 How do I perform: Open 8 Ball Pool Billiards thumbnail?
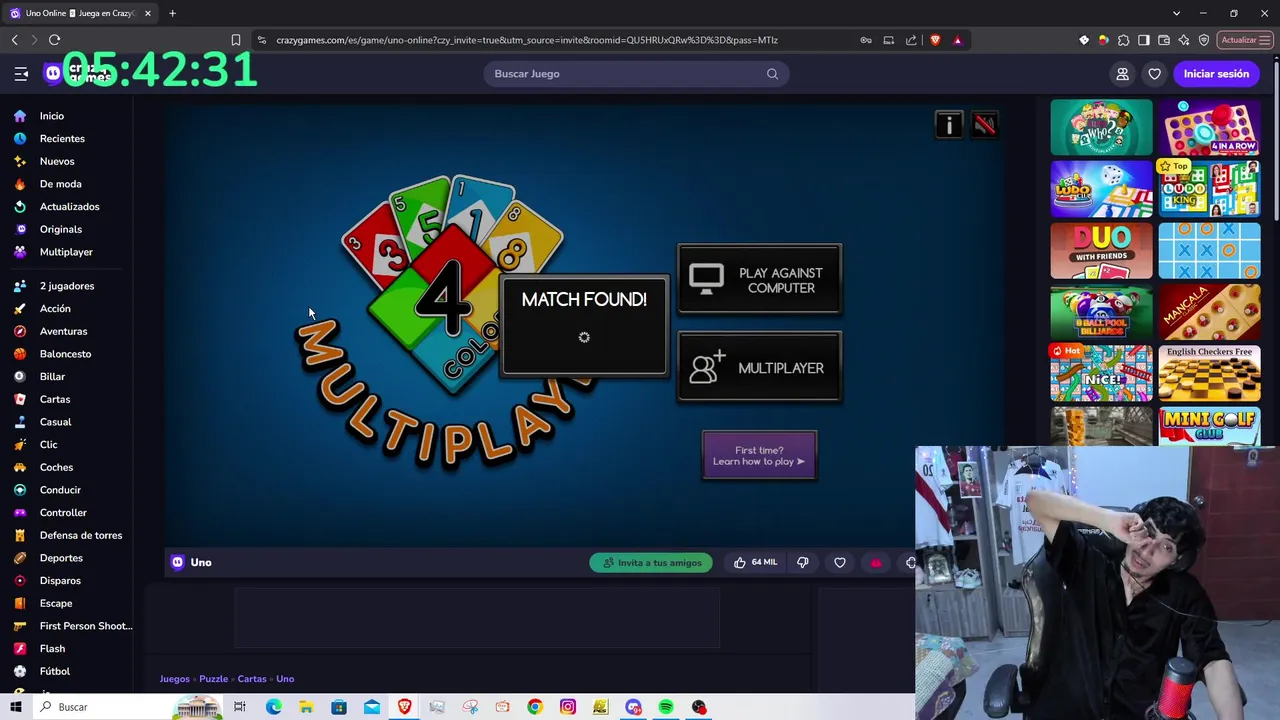point(1101,312)
